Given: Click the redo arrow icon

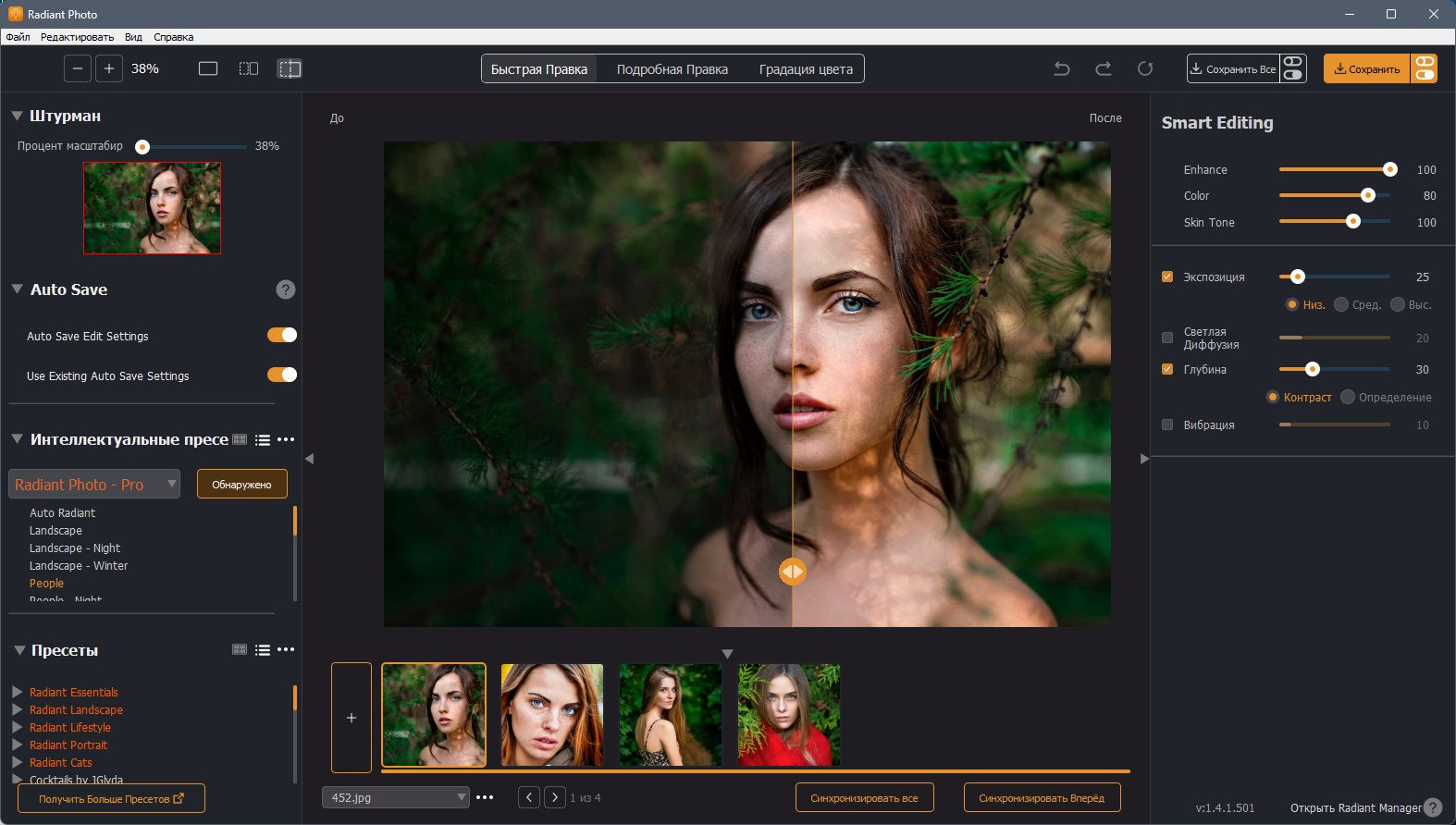Looking at the screenshot, I should point(1104,68).
